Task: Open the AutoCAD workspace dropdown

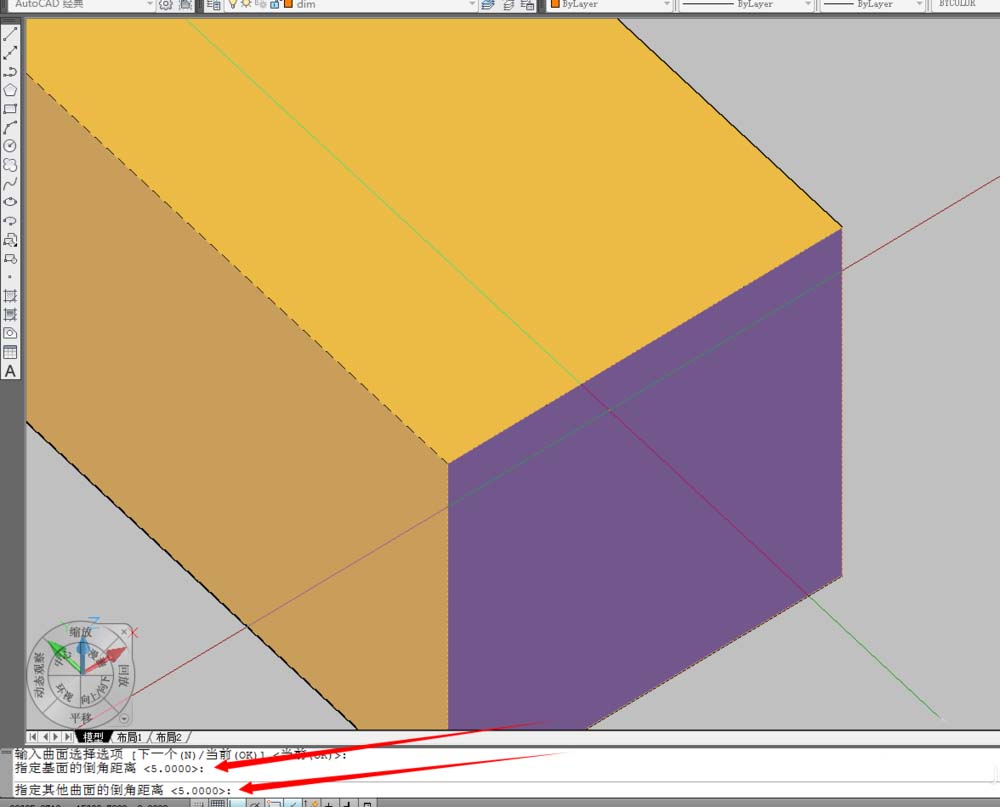Action: point(148,5)
